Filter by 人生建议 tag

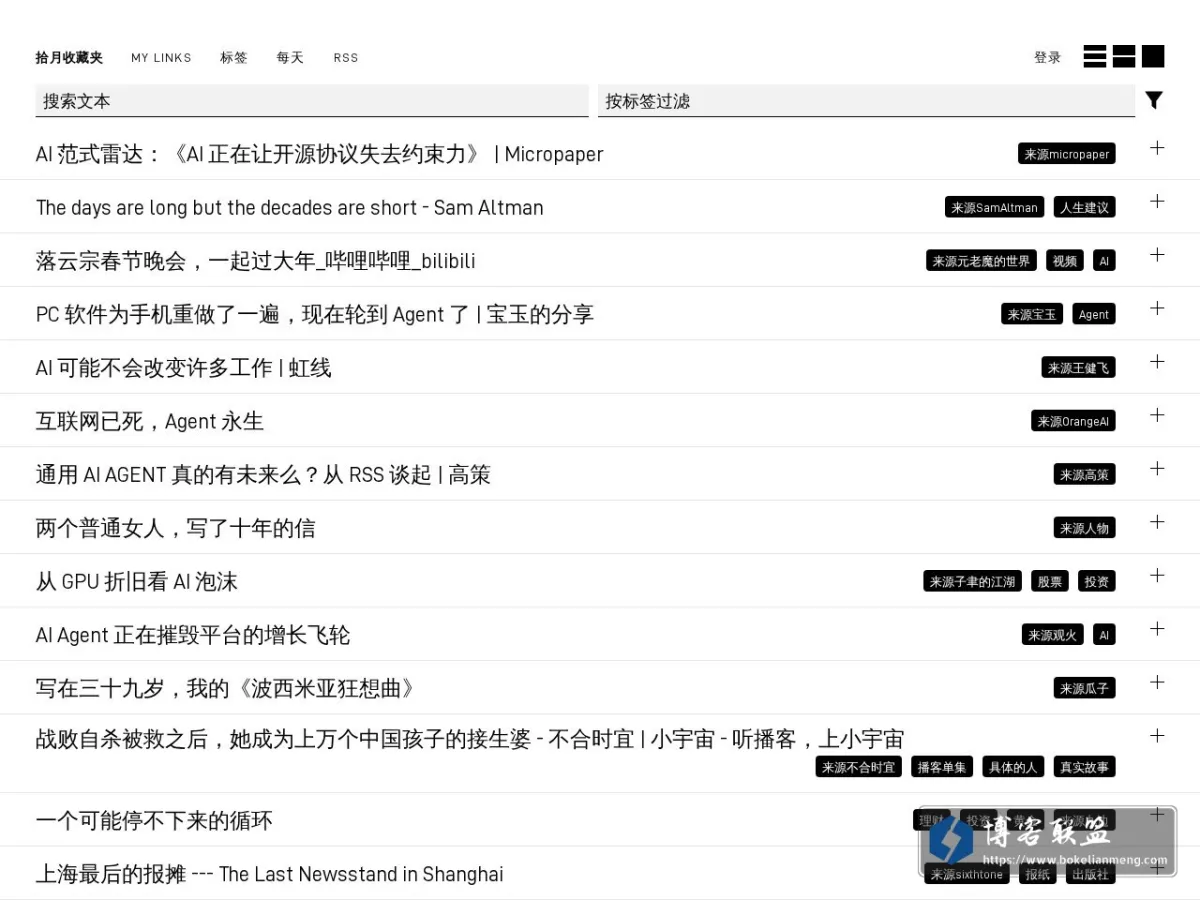[x=1085, y=207]
